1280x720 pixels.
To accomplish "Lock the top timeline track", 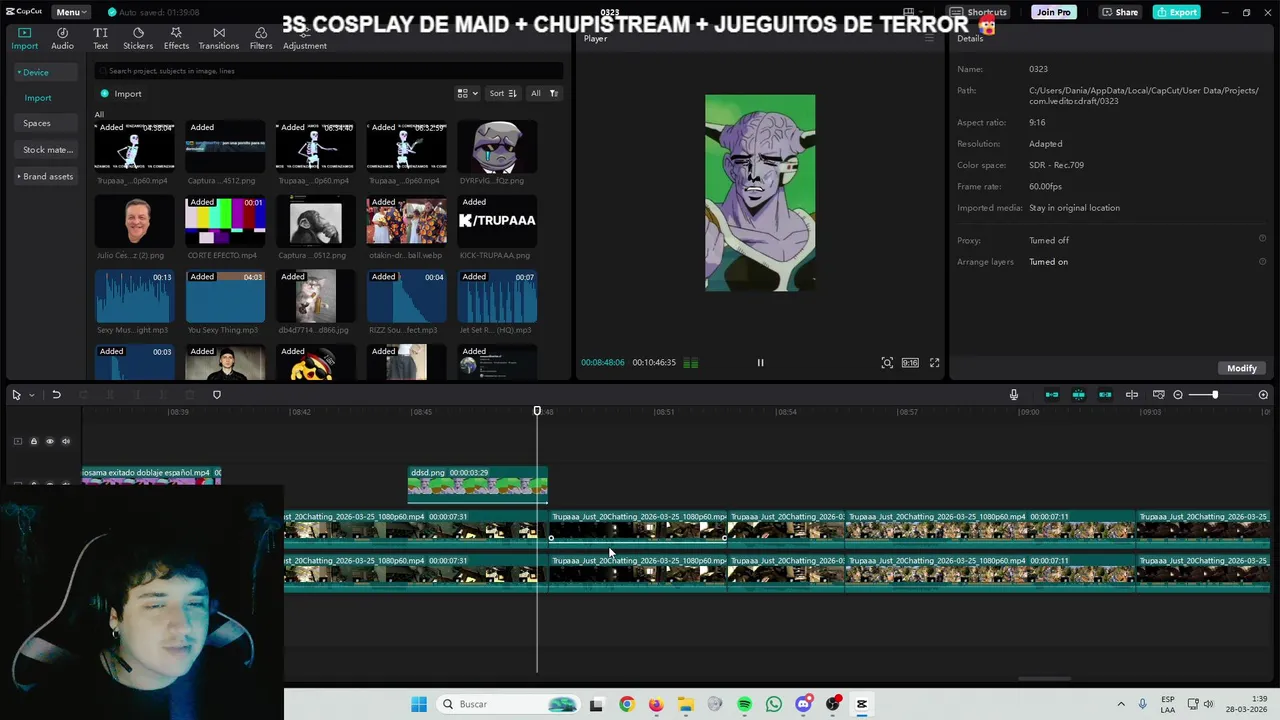I will click(x=33, y=441).
